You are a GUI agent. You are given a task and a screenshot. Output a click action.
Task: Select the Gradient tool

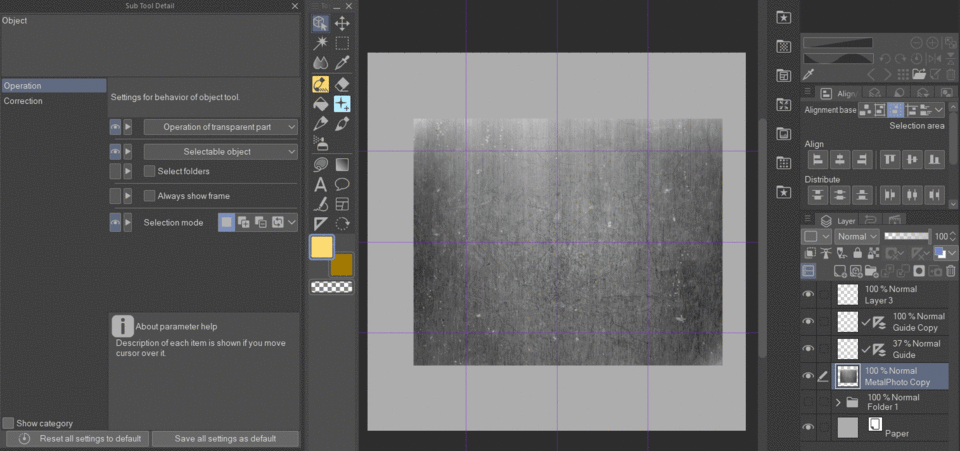[x=342, y=164]
